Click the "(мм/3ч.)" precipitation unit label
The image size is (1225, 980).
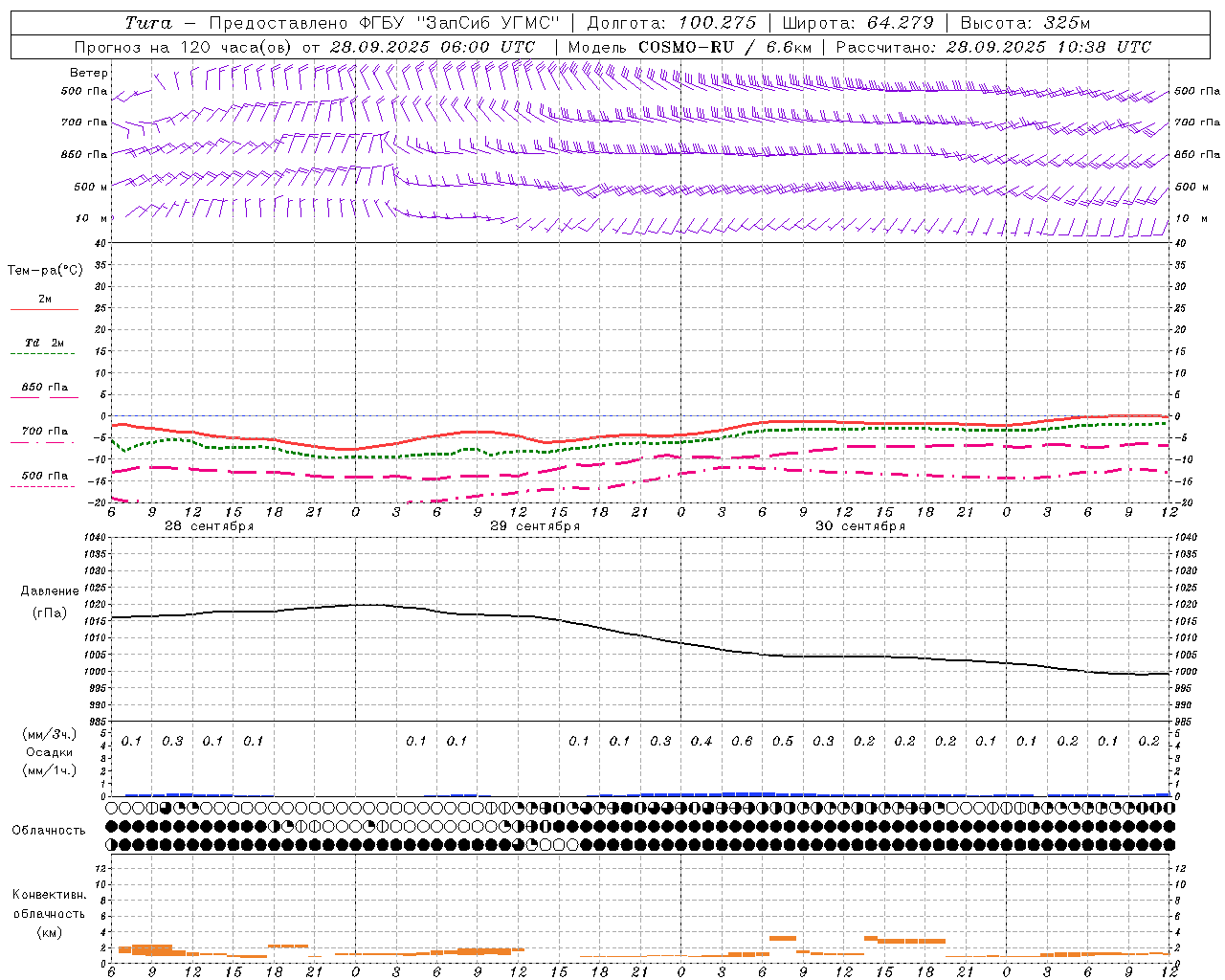[50, 734]
